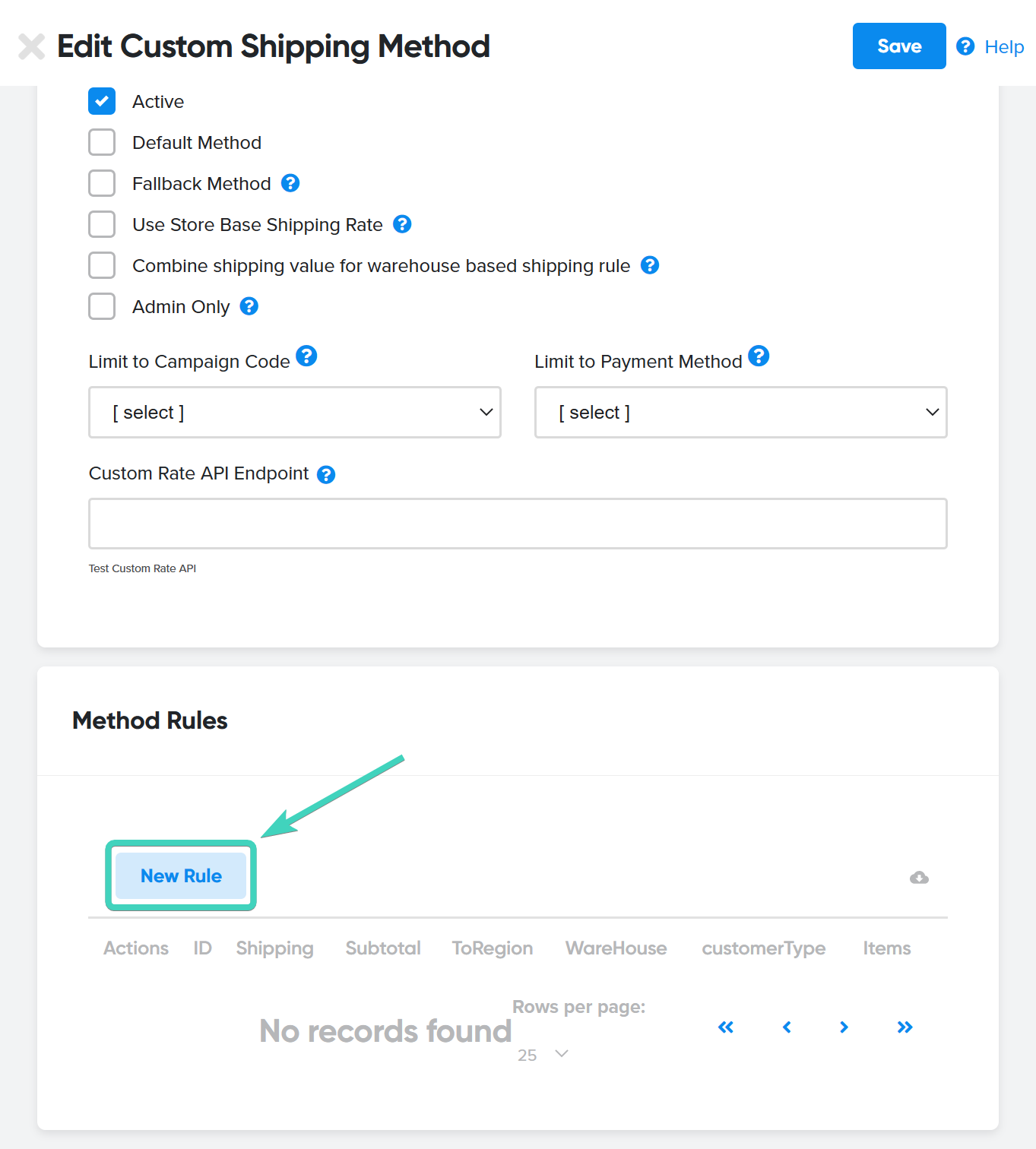
Task: Check the Admin Only option
Action: 101,305
